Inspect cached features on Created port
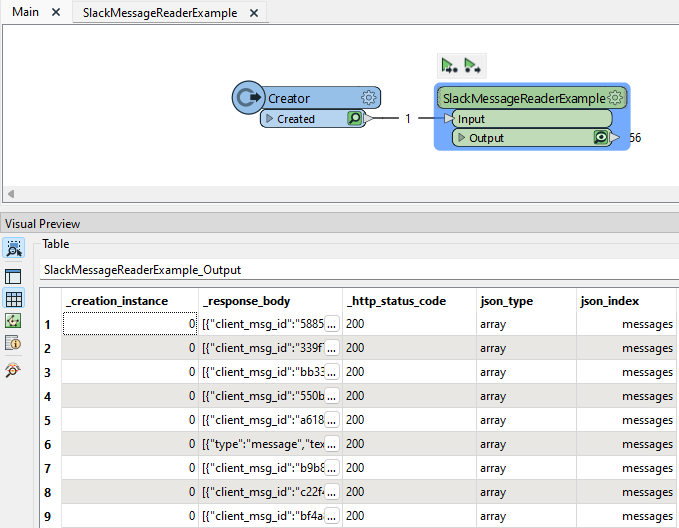Viewport: 679px width, 528px height. coord(354,119)
